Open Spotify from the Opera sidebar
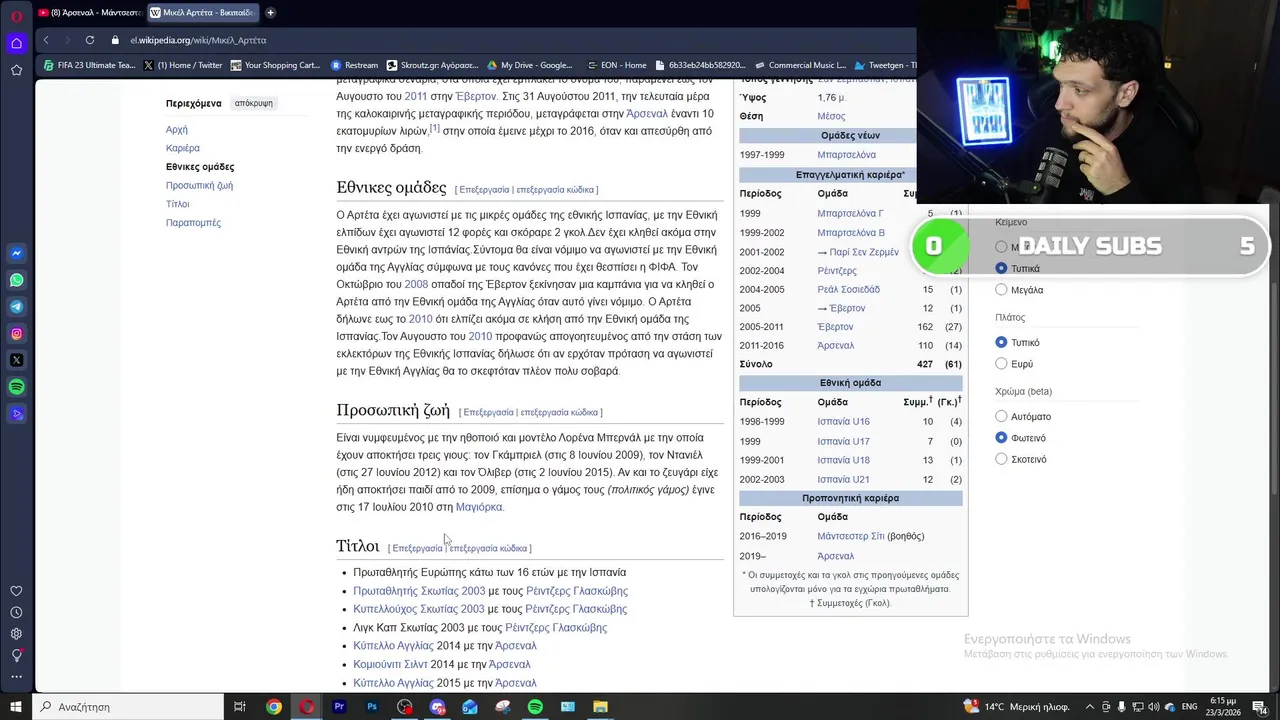This screenshot has height=720, width=1280. tap(16, 387)
